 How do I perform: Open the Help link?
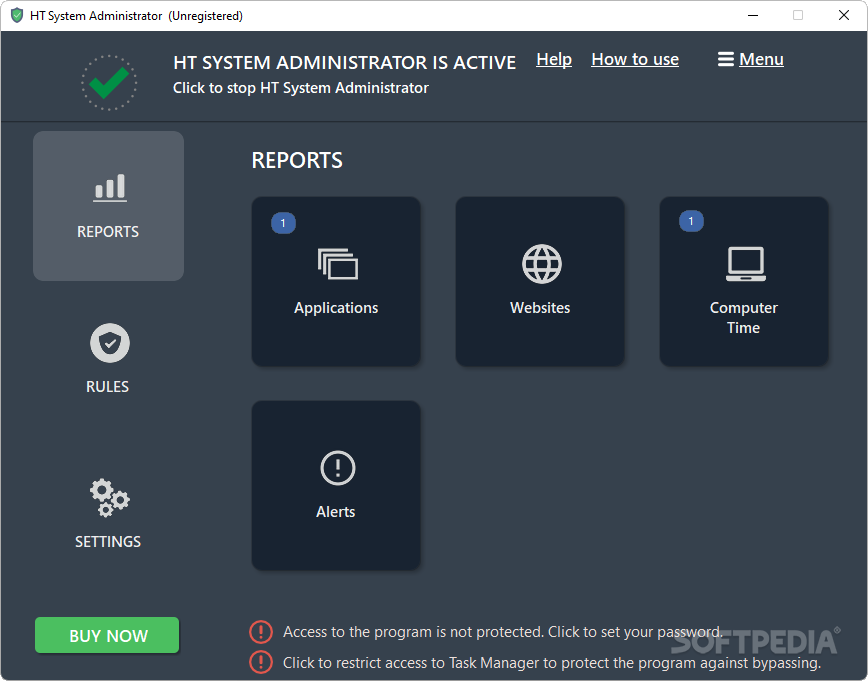(x=554, y=59)
